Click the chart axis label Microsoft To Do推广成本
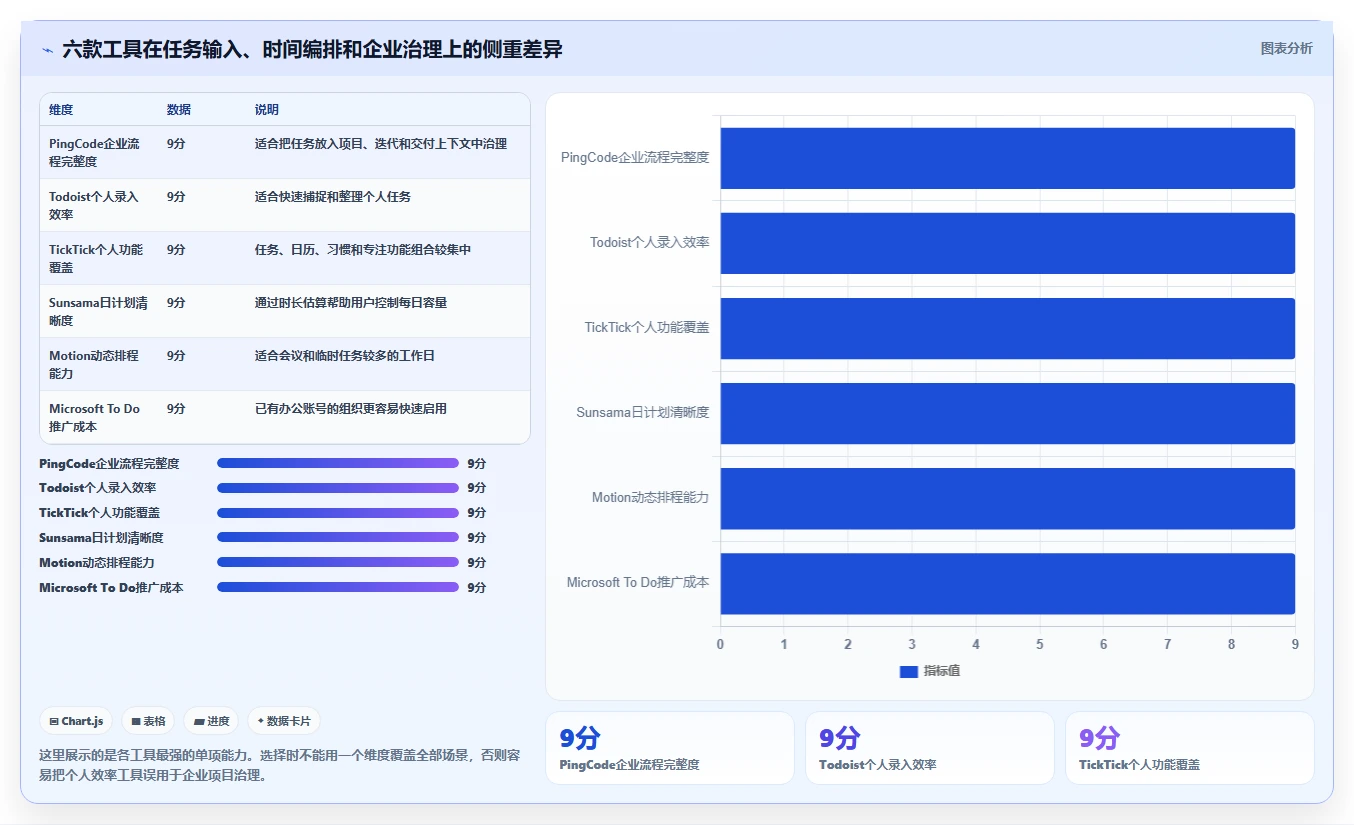 pyautogui.click(x=638, y=582)
